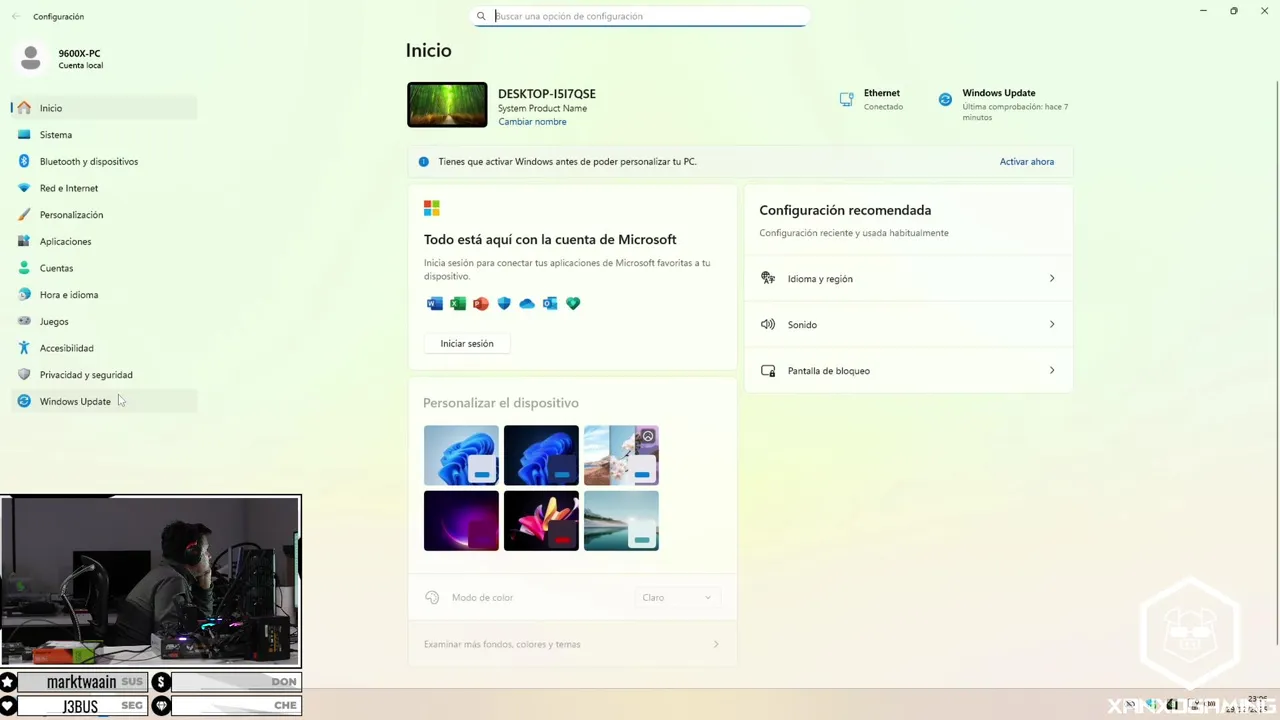Open Pantalla de bloqueo setting
Viewport: 1280px width, 720px height.
(x=908, y=370)
